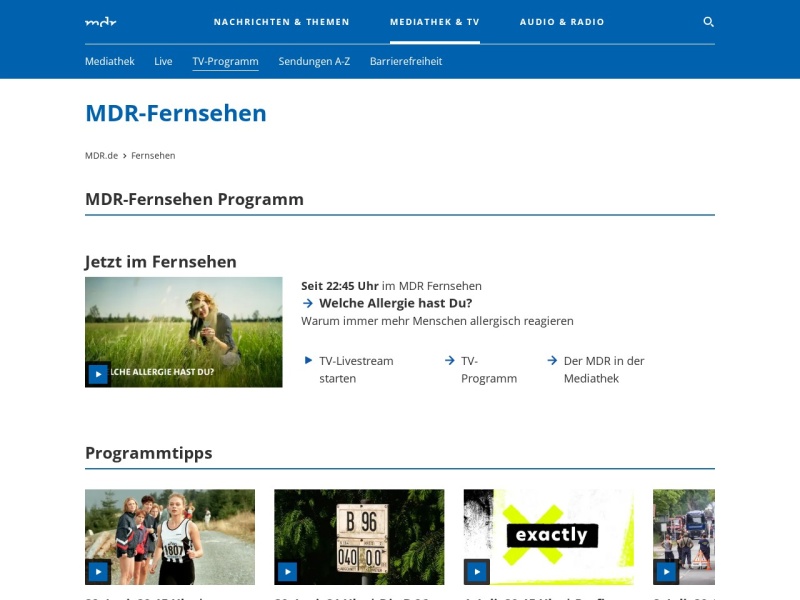
Task: Play the Welche Allergie hast Du video icon
Action: (98, 374)
